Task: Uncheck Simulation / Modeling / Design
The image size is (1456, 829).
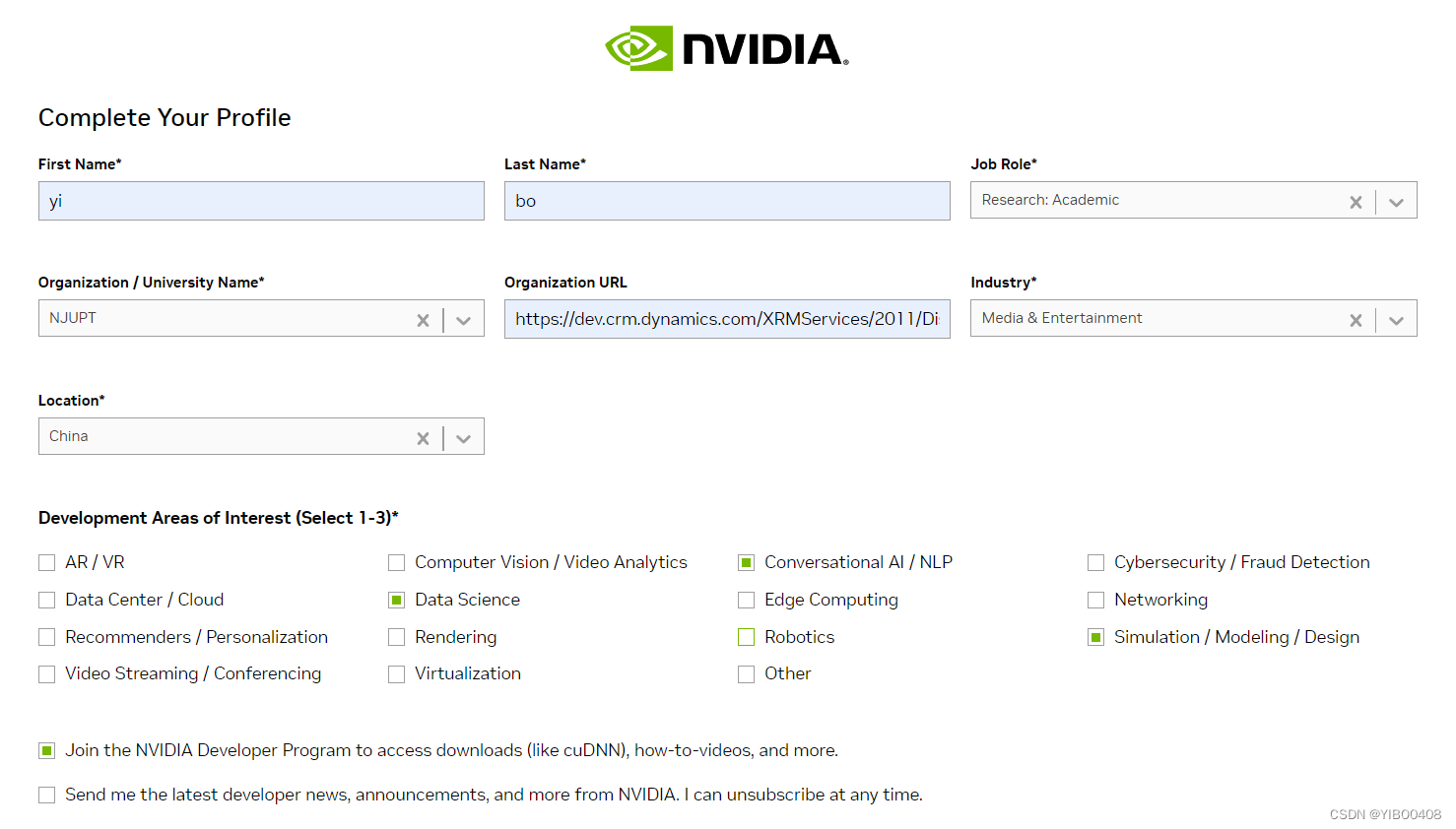Action: tap(1095, 637)
